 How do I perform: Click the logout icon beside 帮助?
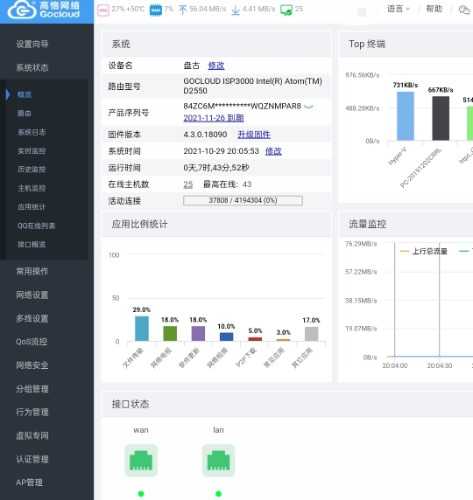[x=464, y=9]
